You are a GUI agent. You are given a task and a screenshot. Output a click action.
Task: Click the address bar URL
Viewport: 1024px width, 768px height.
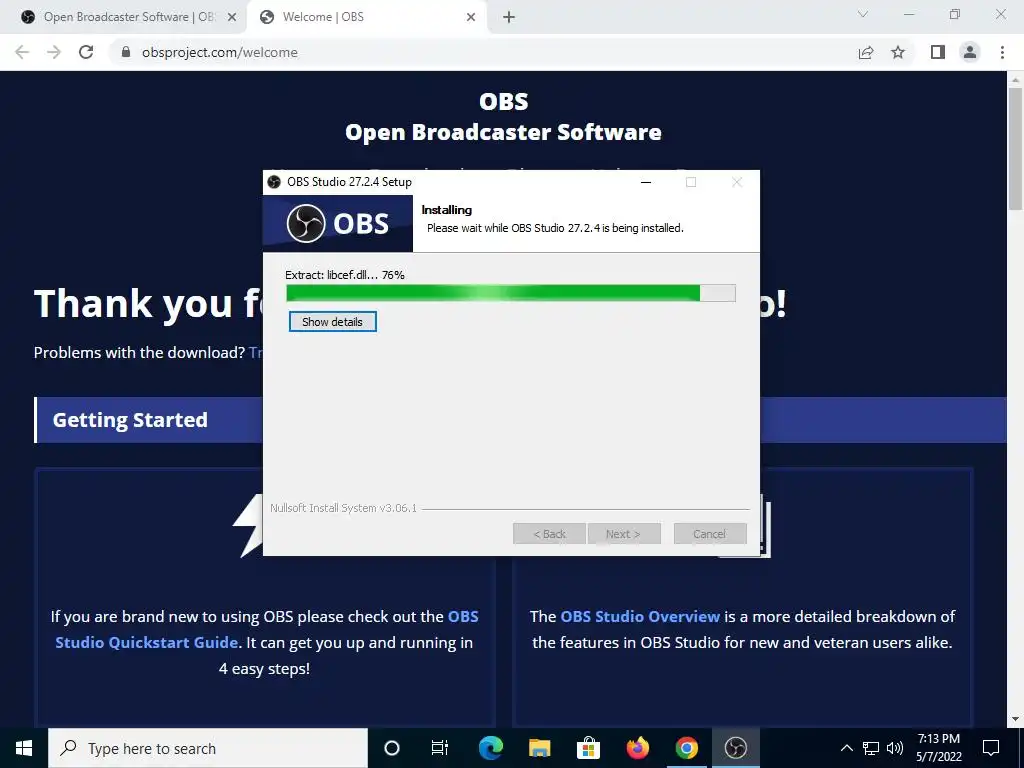coord(219,52)
